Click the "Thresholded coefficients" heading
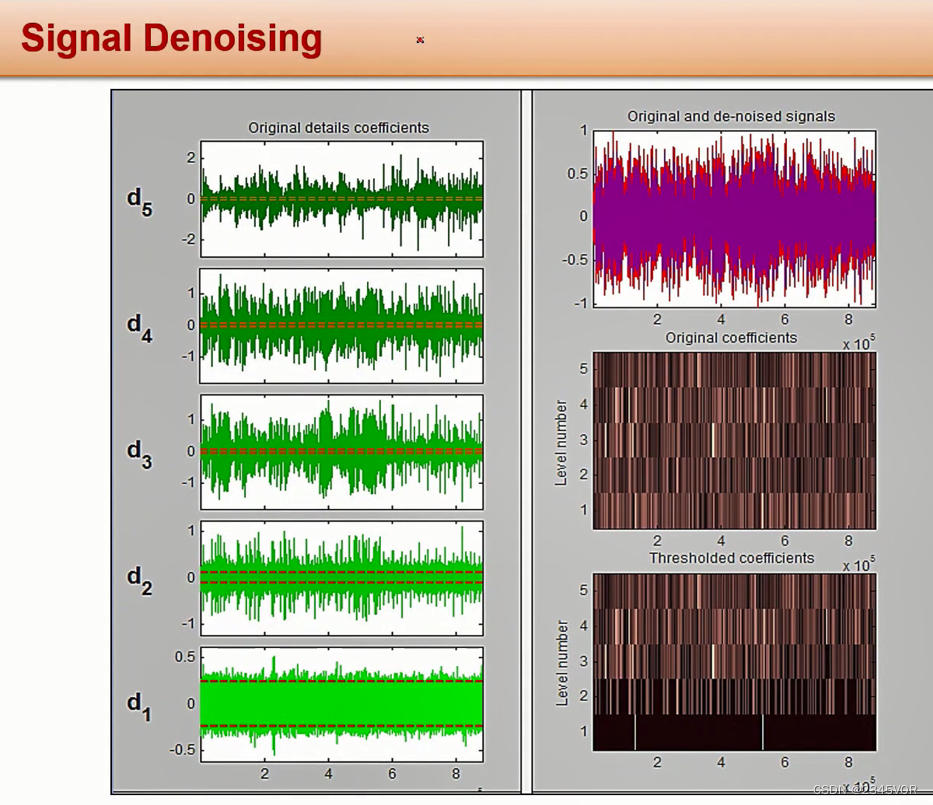The width and height of the screenshot is (933, 805). pyautogui.click(x=731, y=558)
